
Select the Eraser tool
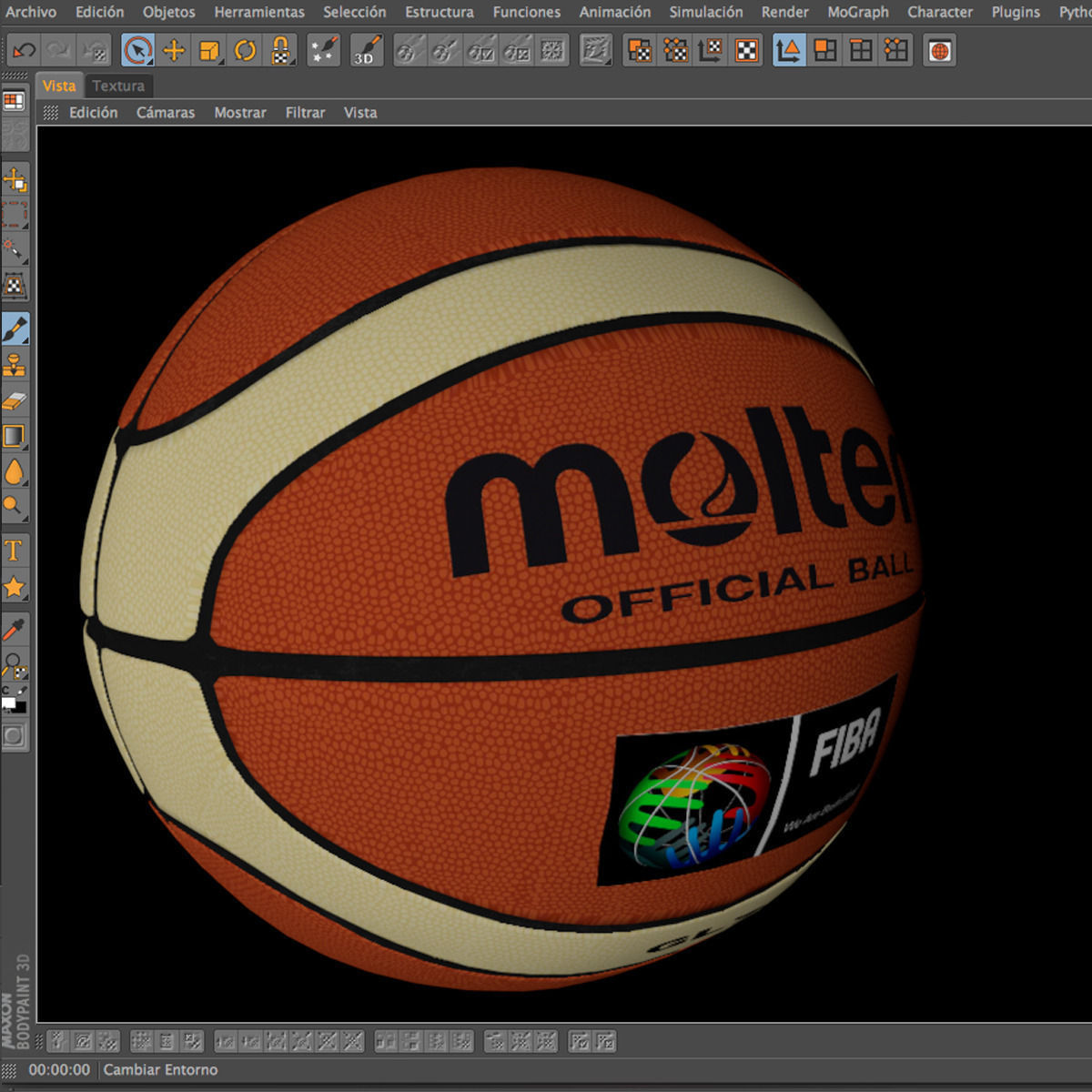[15, 401]
